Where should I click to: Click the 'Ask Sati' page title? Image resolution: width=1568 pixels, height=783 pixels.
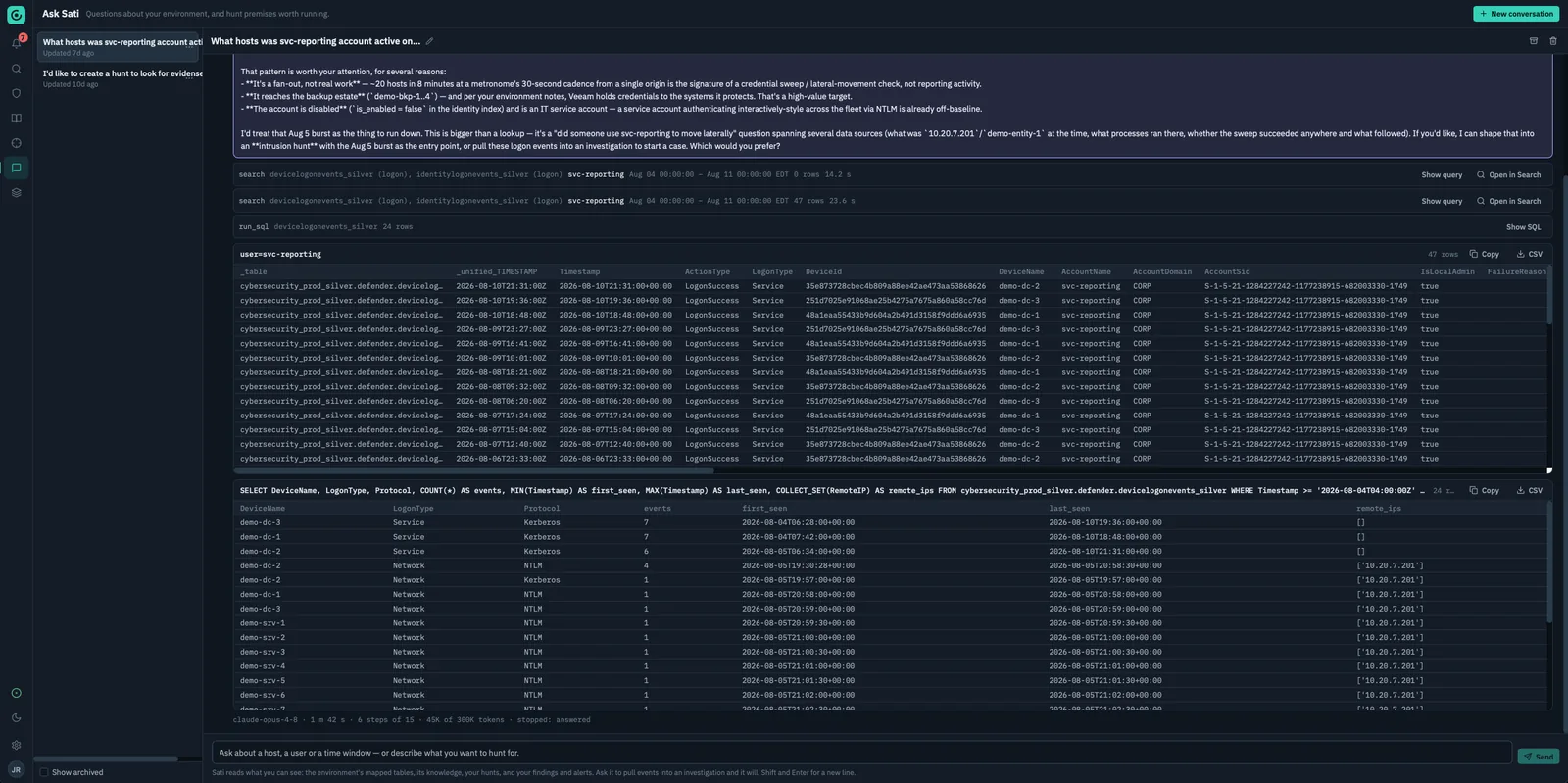(x=61, y=14)
